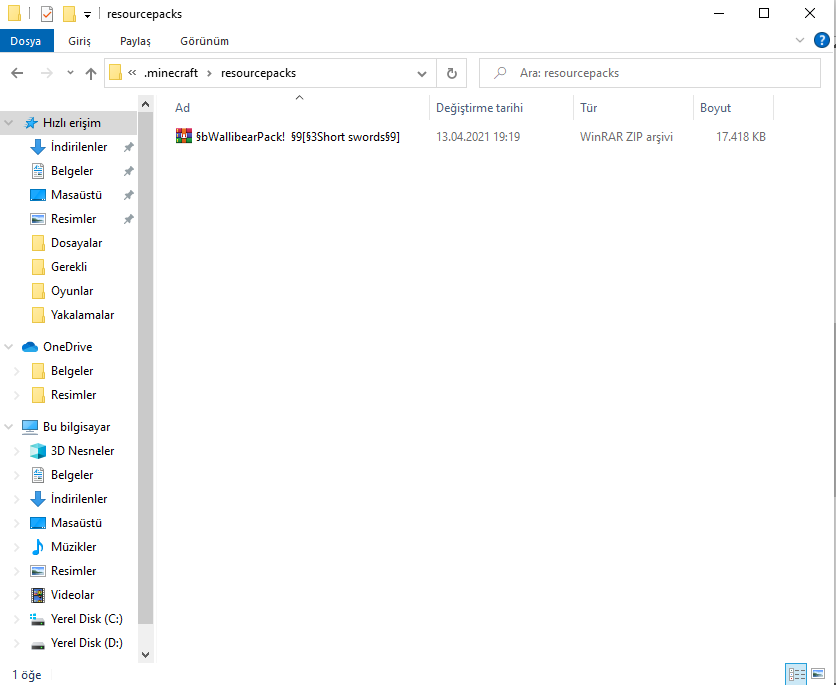Click navigation pane scroll down arrow
This screenshot has width=836, height=685.
(146, 655)
